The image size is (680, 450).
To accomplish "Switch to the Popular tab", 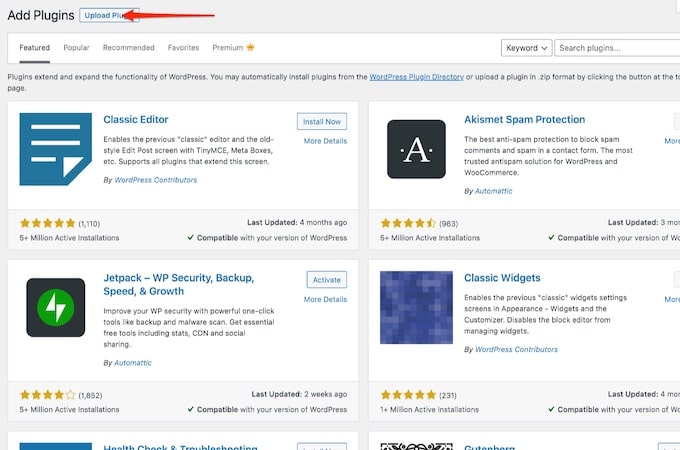I will (76, 48).
